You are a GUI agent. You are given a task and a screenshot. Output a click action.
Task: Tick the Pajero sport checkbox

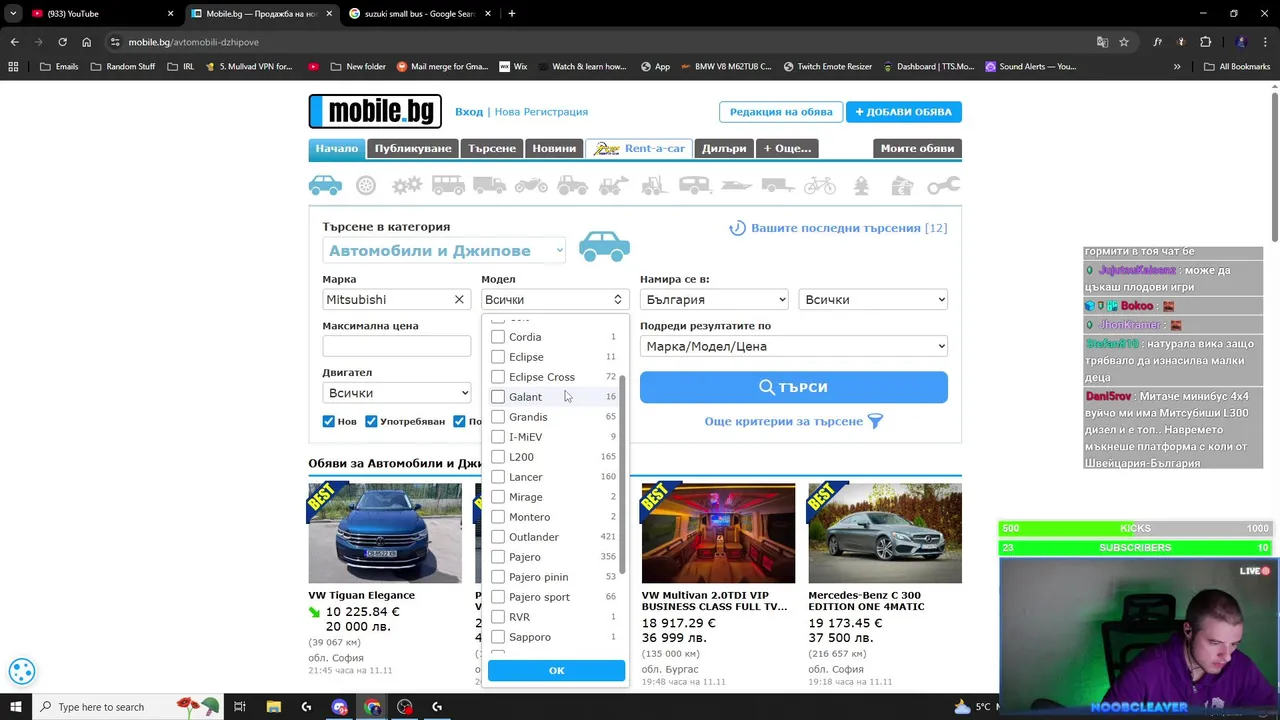[x=498, y=597]
